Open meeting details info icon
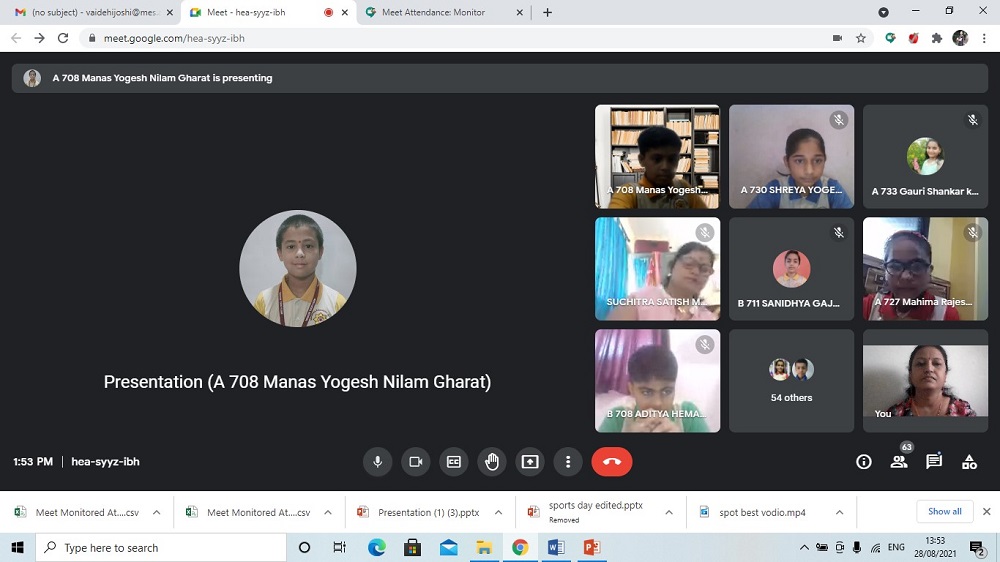This screenshot has height=562, width=1000. point(864,462)
